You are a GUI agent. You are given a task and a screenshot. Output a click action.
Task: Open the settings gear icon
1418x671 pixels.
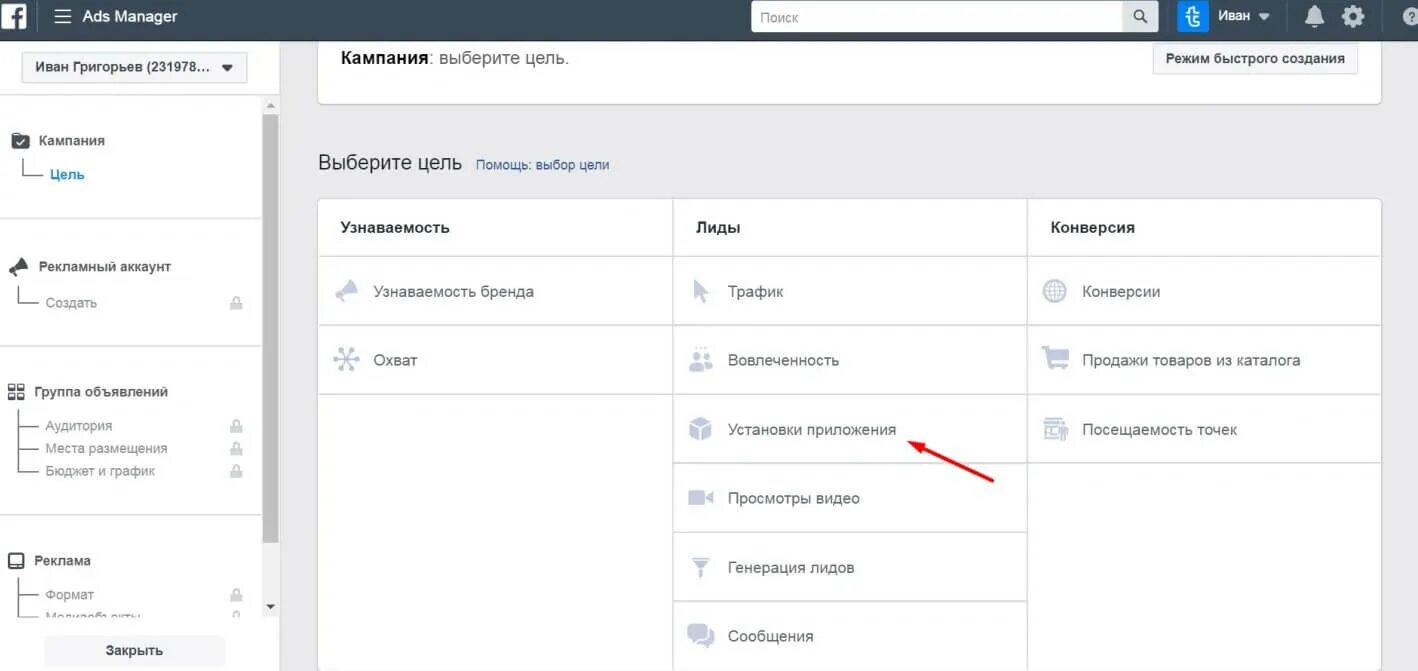1353,17
